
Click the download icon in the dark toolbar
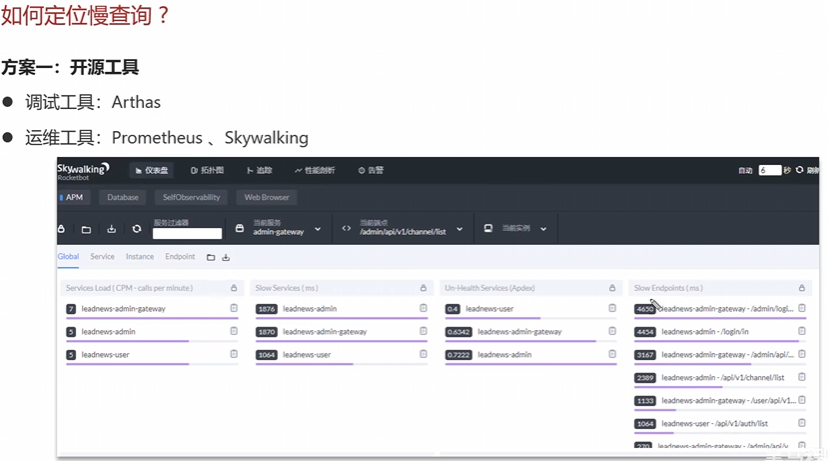coord(111,229)
